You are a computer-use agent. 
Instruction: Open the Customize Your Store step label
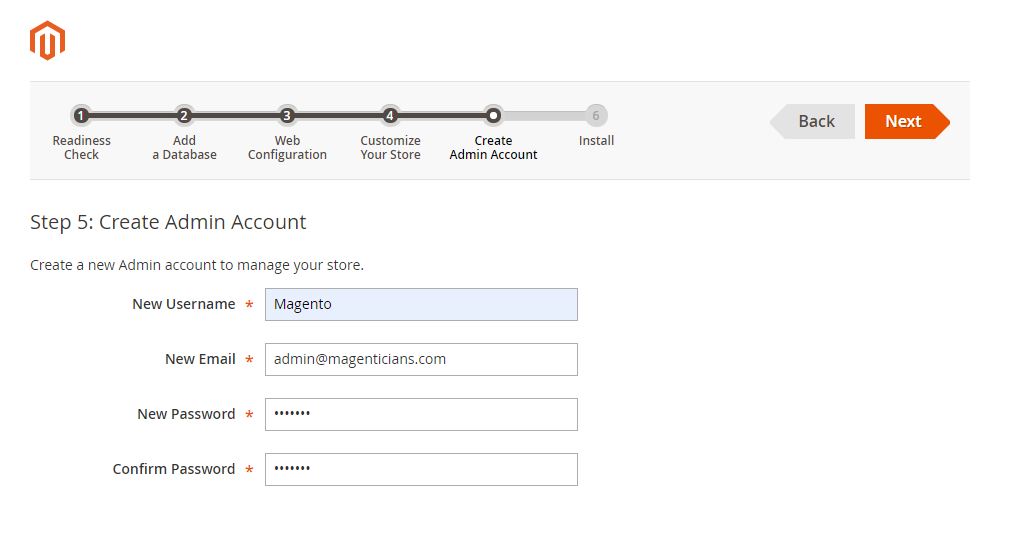coord(390,147)
